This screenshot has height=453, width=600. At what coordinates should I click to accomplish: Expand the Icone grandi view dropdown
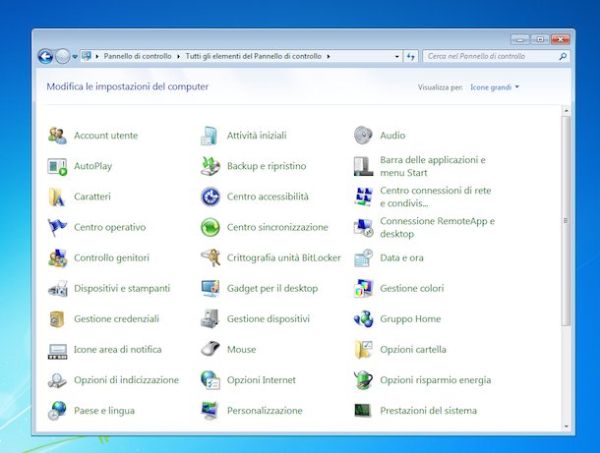tap(495, 88)
